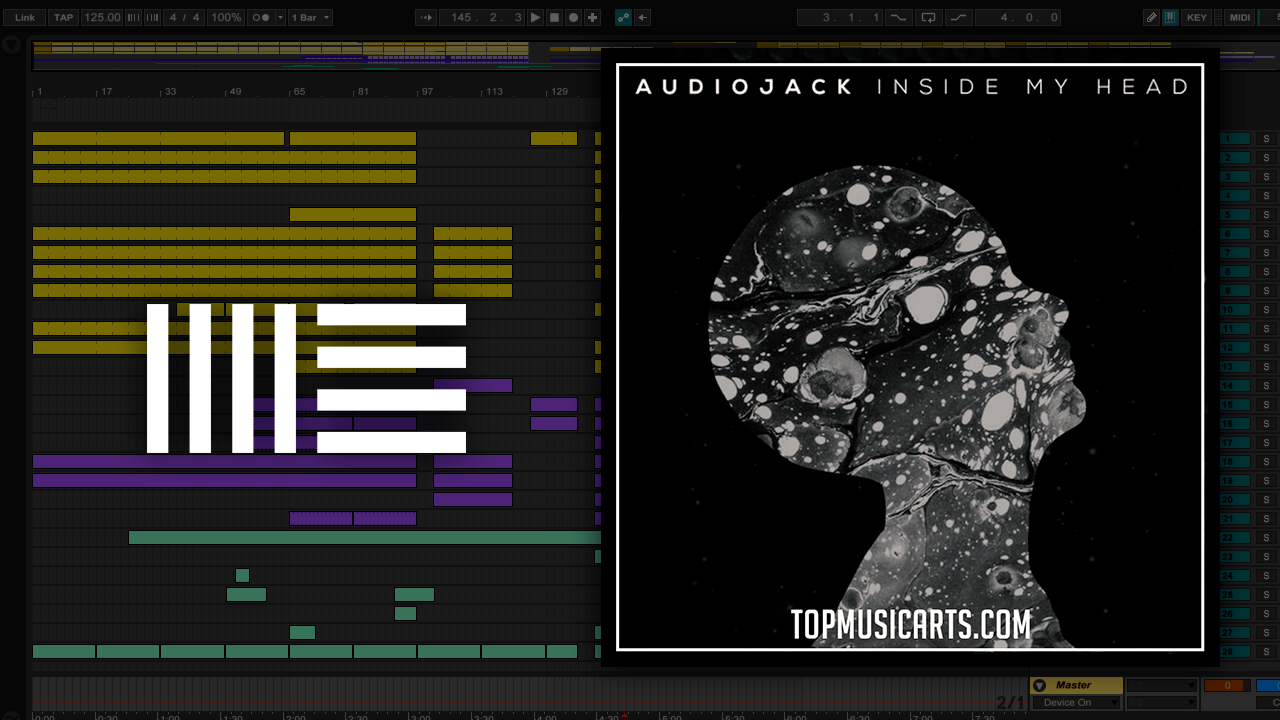Screen dimensions: 1280x720
Task: Unfold Master track triangle
Action: tap(1039, 685)
